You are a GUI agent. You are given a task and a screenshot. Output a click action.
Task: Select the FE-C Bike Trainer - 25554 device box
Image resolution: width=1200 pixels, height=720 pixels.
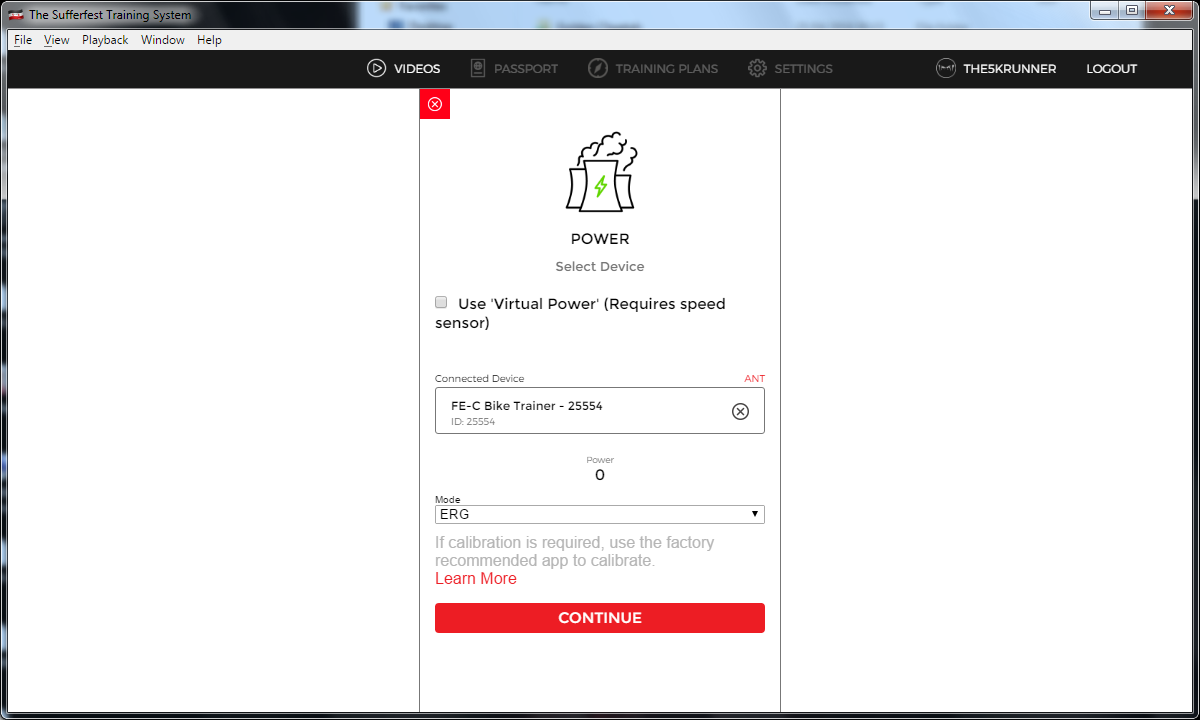click(600, 411)
